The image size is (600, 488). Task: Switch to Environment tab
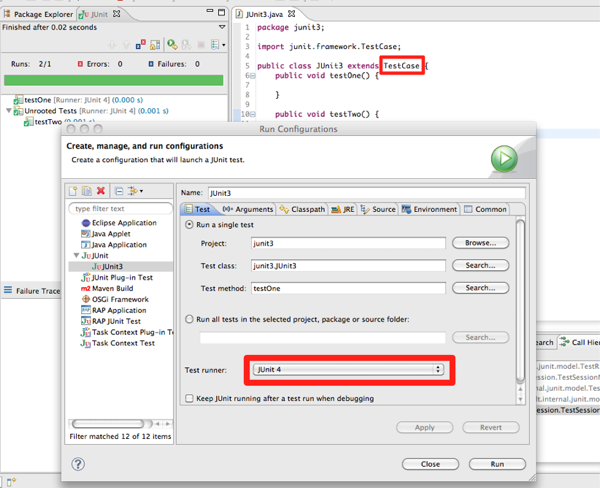[429, 209]
